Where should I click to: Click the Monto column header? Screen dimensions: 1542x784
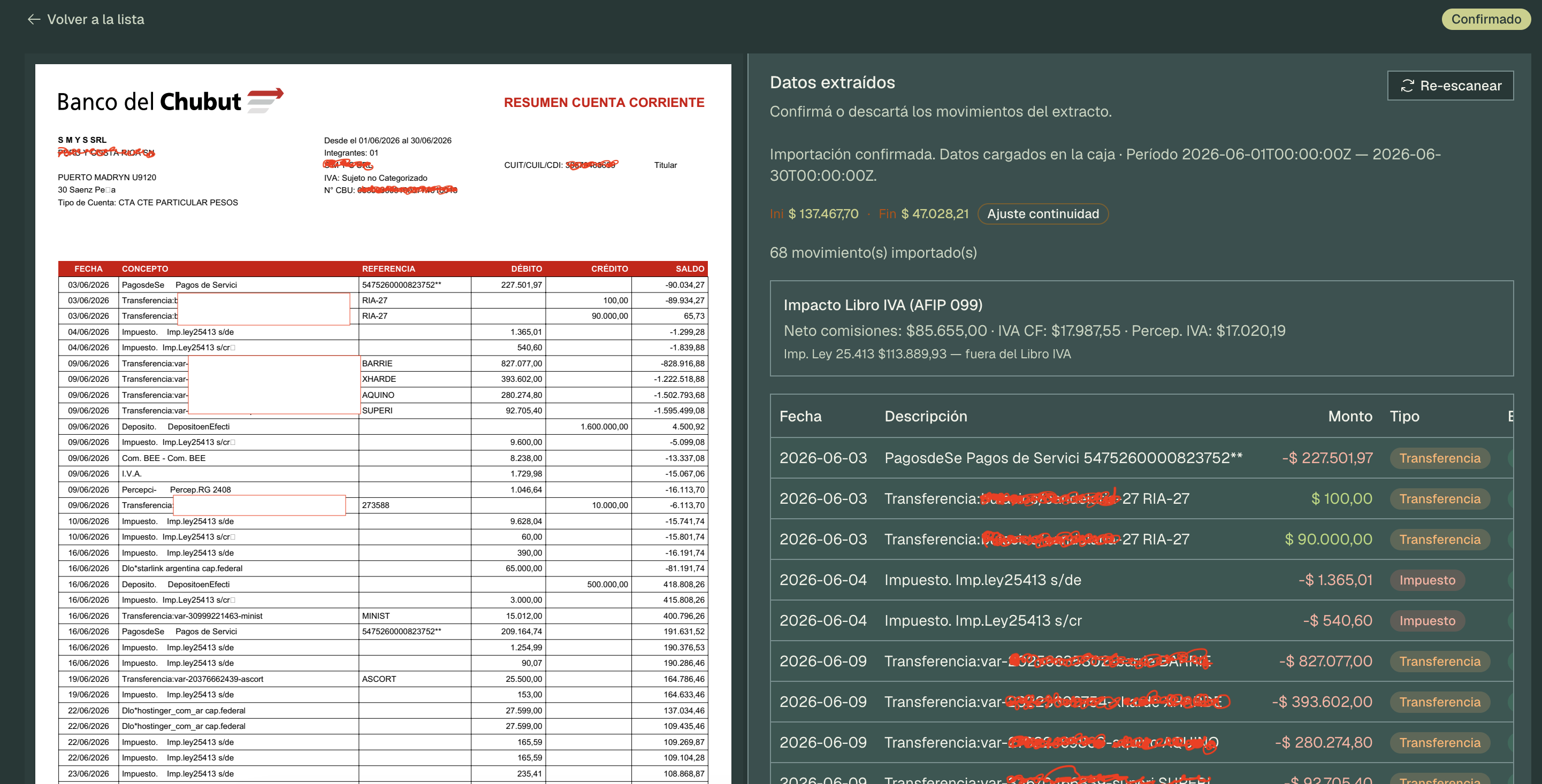[1350, 416]
